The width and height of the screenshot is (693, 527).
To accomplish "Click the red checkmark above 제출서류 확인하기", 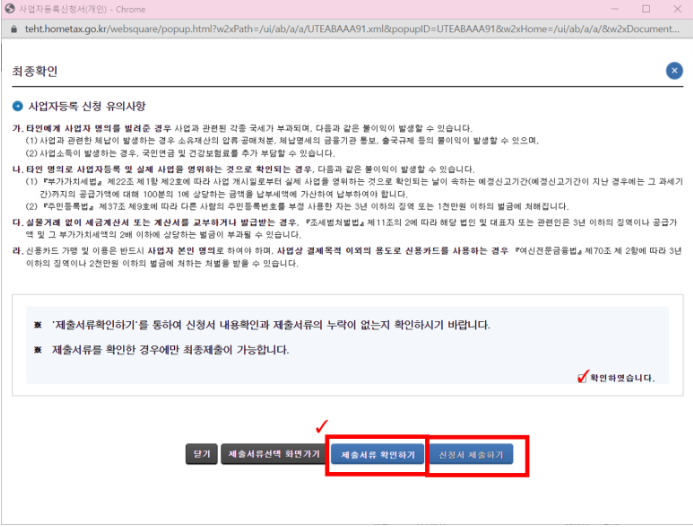I will coord(322,426).
